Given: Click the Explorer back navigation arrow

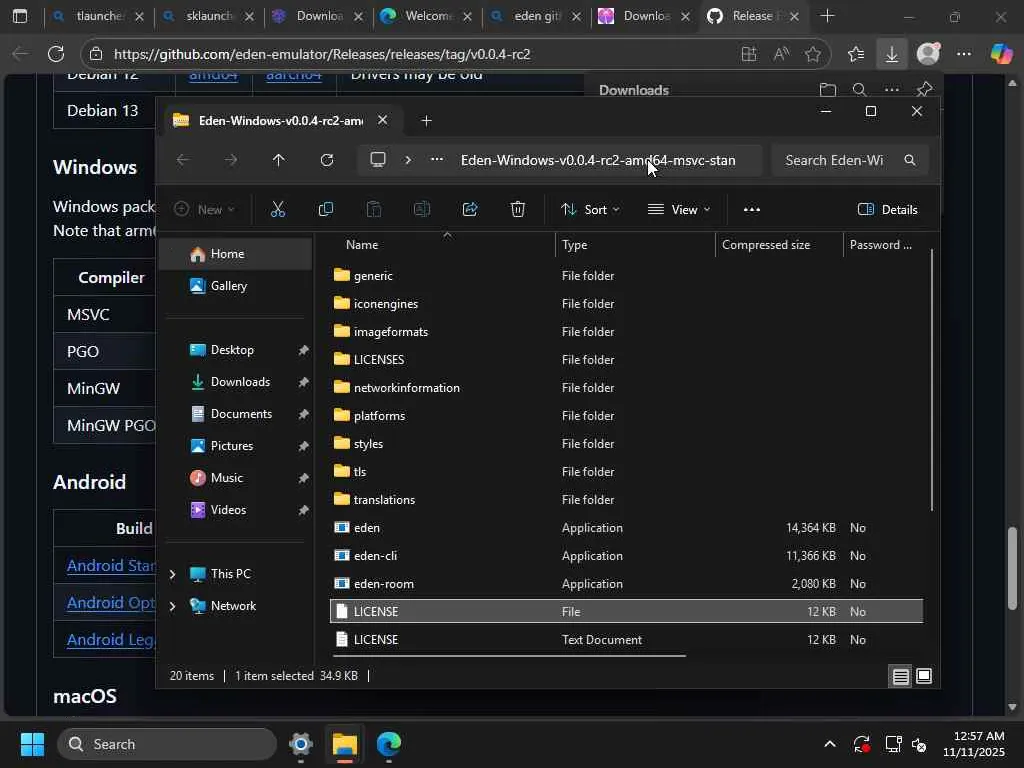Looking at the screenshot, I should [x=183, y=160].
